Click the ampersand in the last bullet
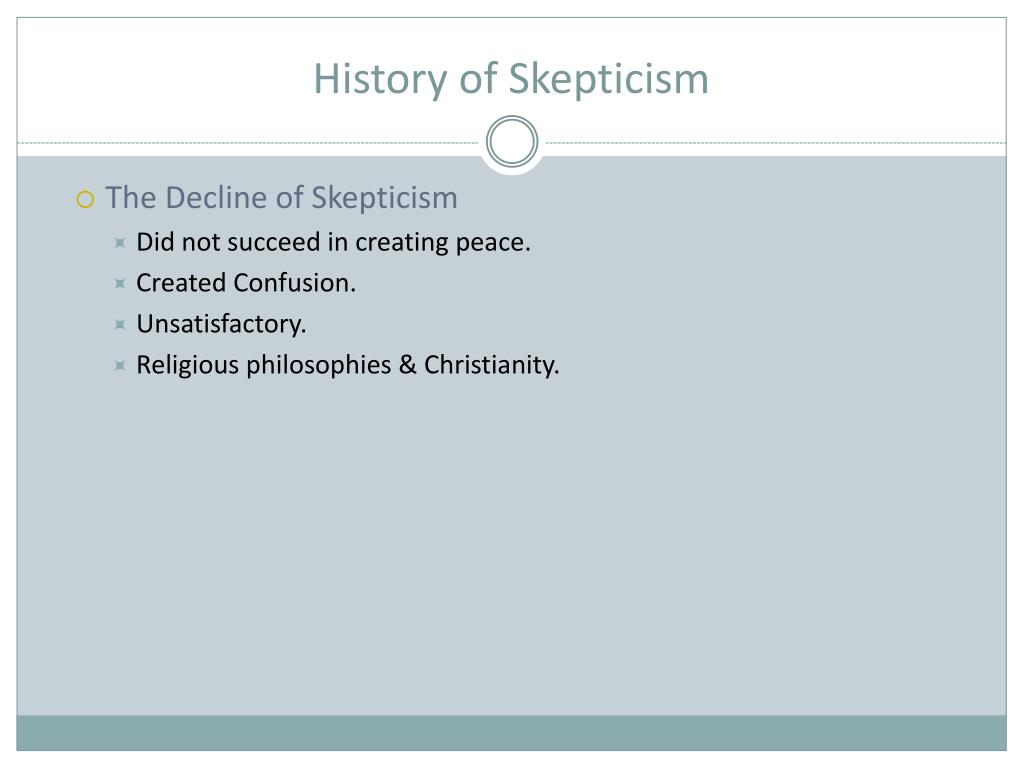The width and height of the screenshot is (1024, 768). pos(408,364)
